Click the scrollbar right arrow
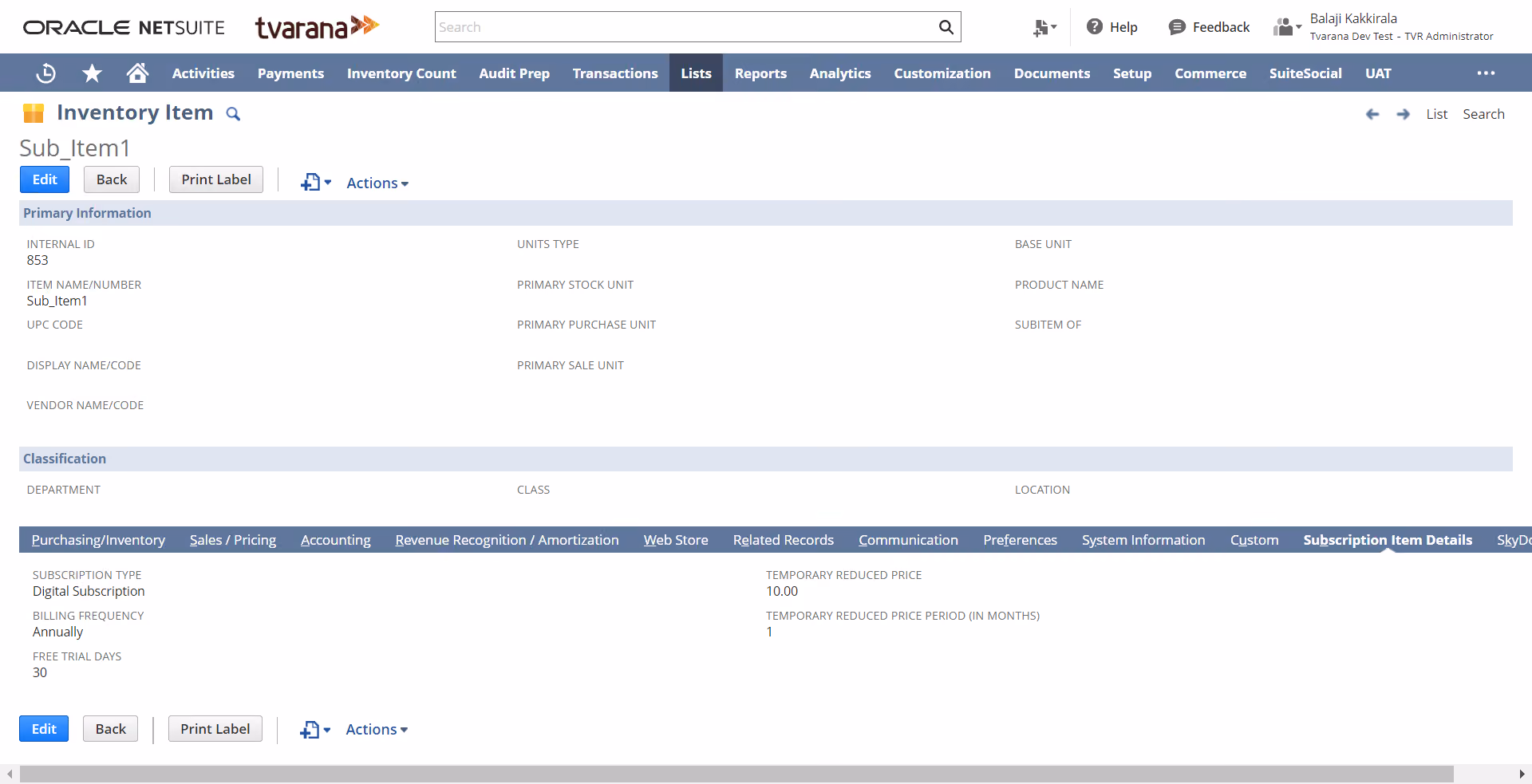1532x784 pixels. 1522,774
